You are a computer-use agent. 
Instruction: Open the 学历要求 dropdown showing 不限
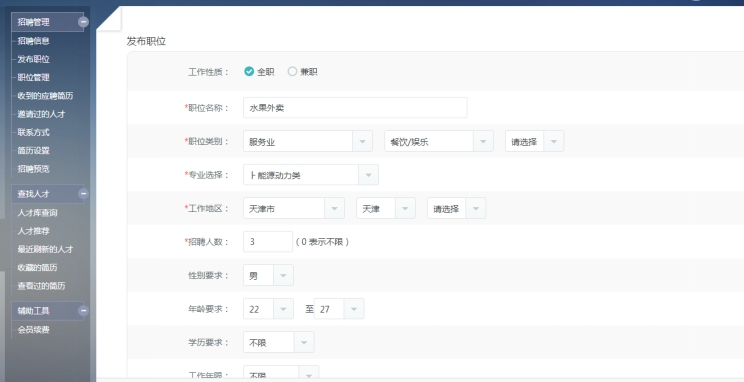click(279, 342)
